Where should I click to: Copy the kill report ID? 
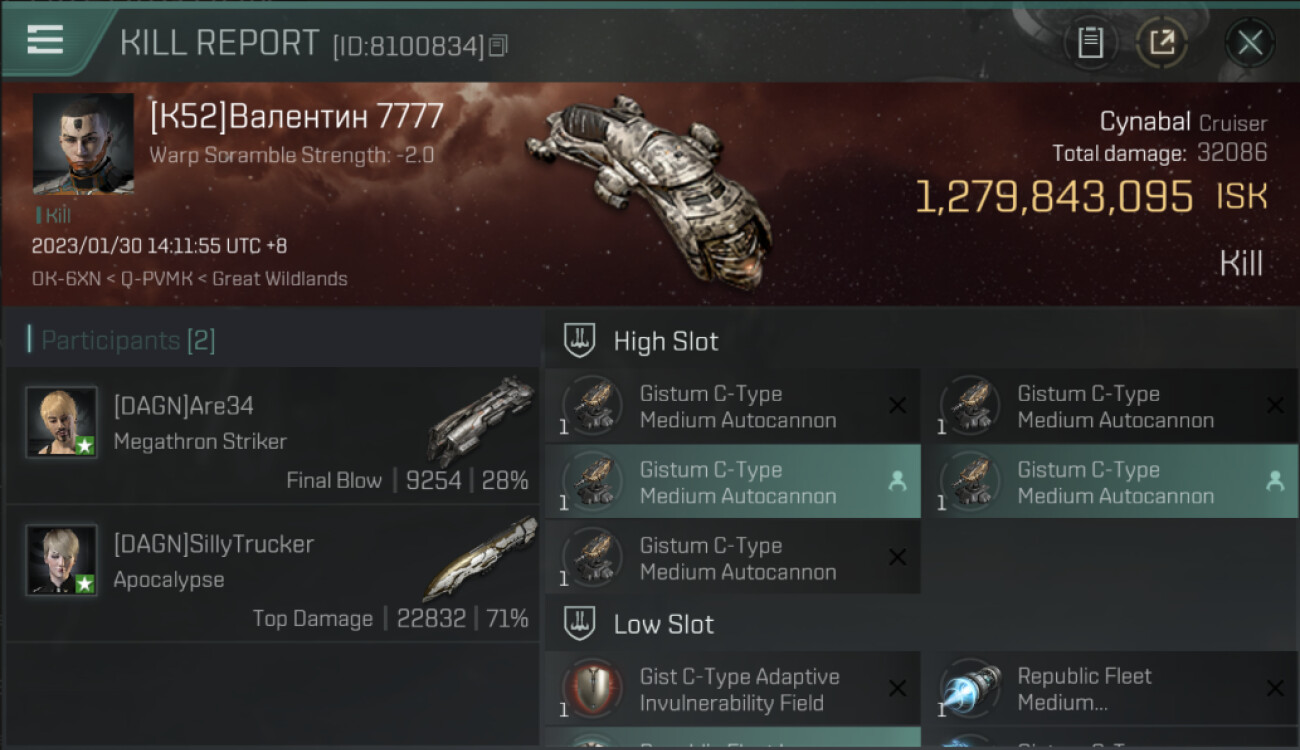coord(499,45)
